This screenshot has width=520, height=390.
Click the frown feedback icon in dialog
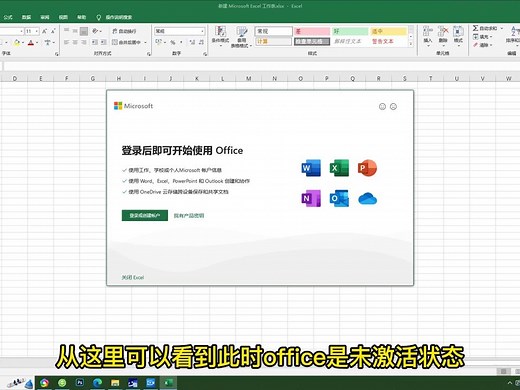pos(393,106)
